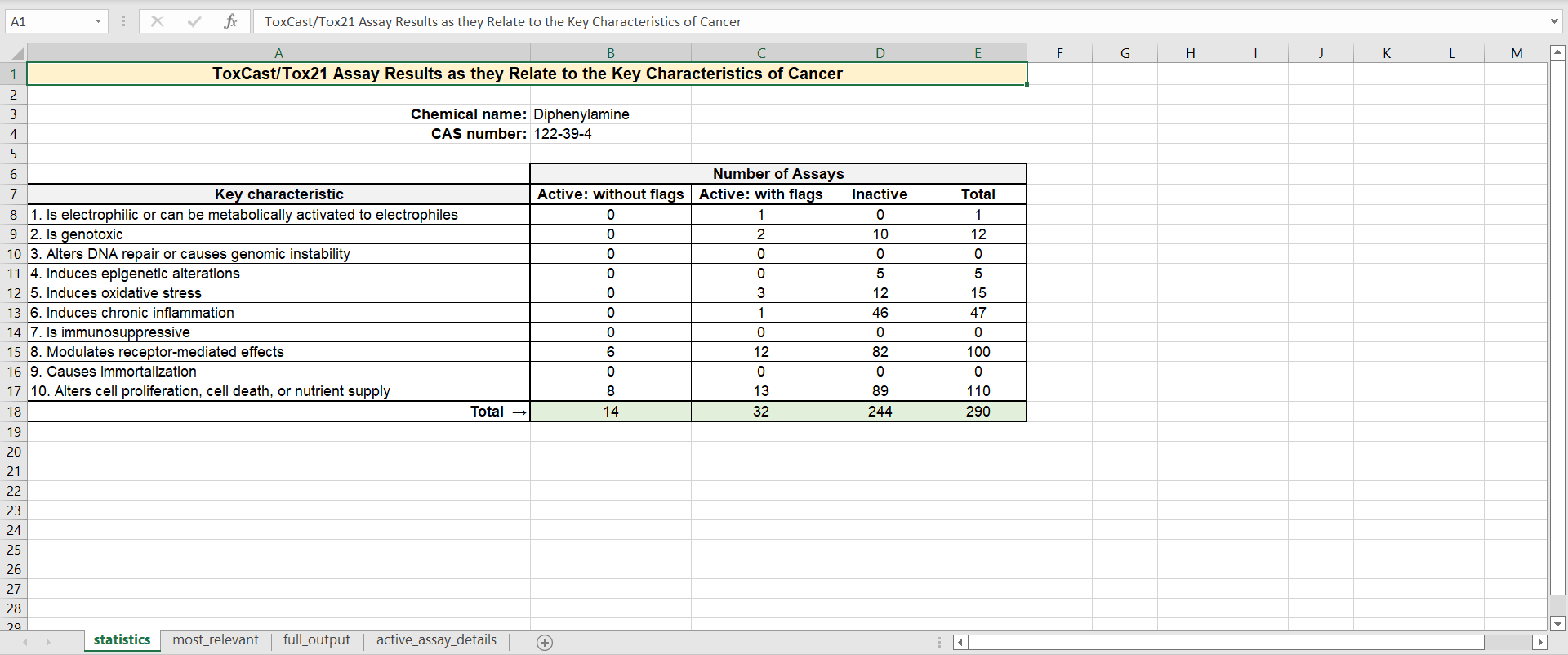Open the full_output sheet tab

(317, 640)
